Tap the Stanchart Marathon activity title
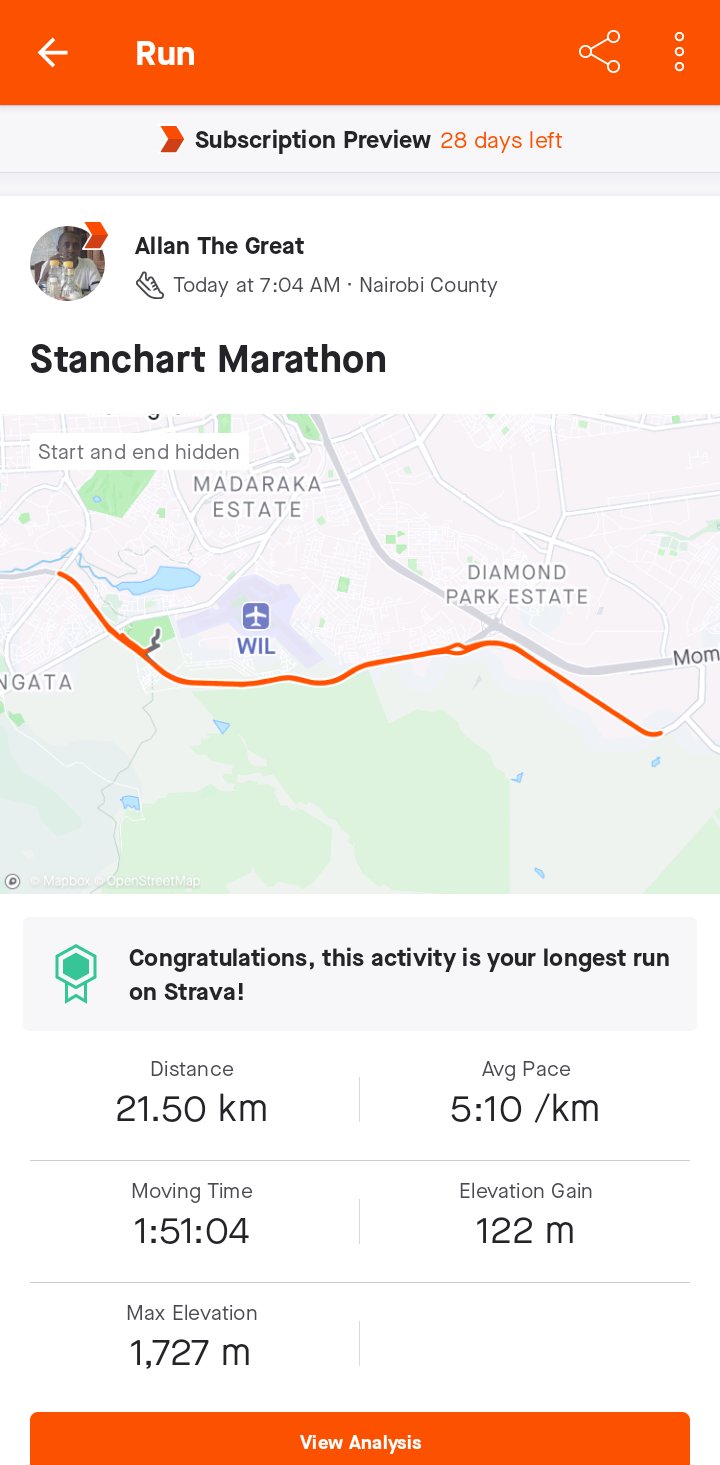Screen dimensions: 720x1465 [208, 359]
